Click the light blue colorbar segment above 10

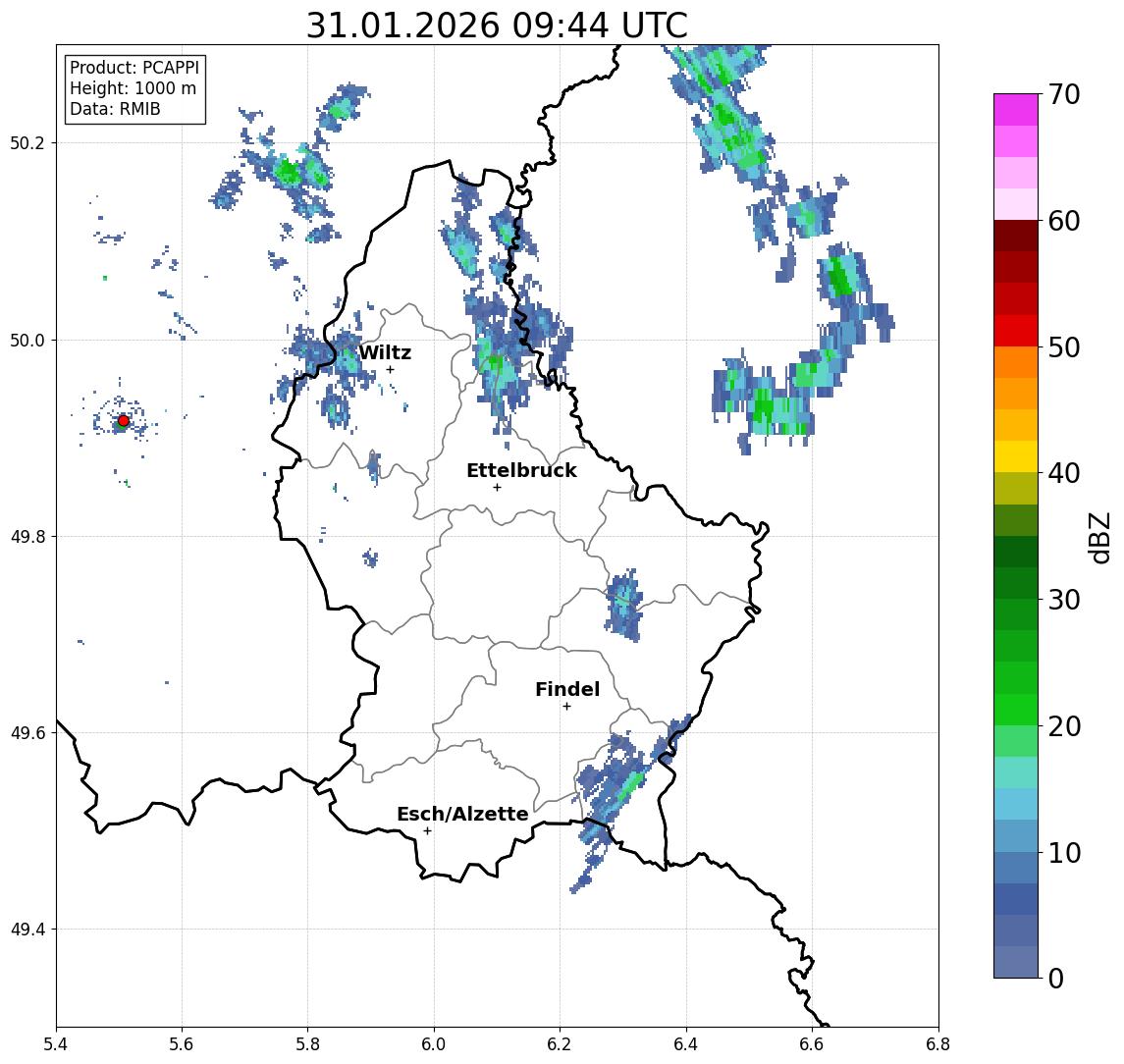pos(1016,835)
